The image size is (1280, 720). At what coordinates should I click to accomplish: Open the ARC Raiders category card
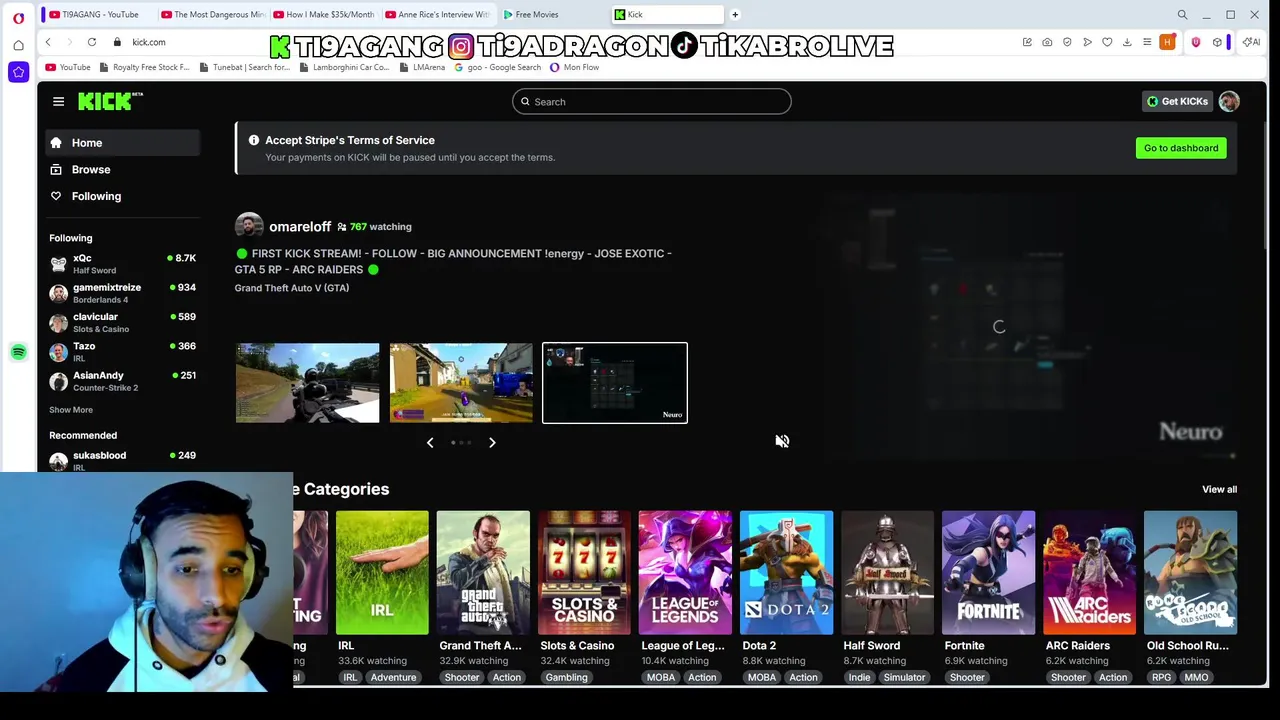1089,573
